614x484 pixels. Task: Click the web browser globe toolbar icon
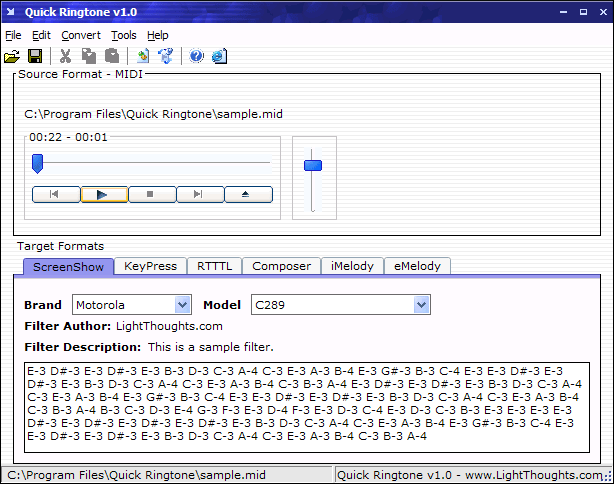pos(219,56)
